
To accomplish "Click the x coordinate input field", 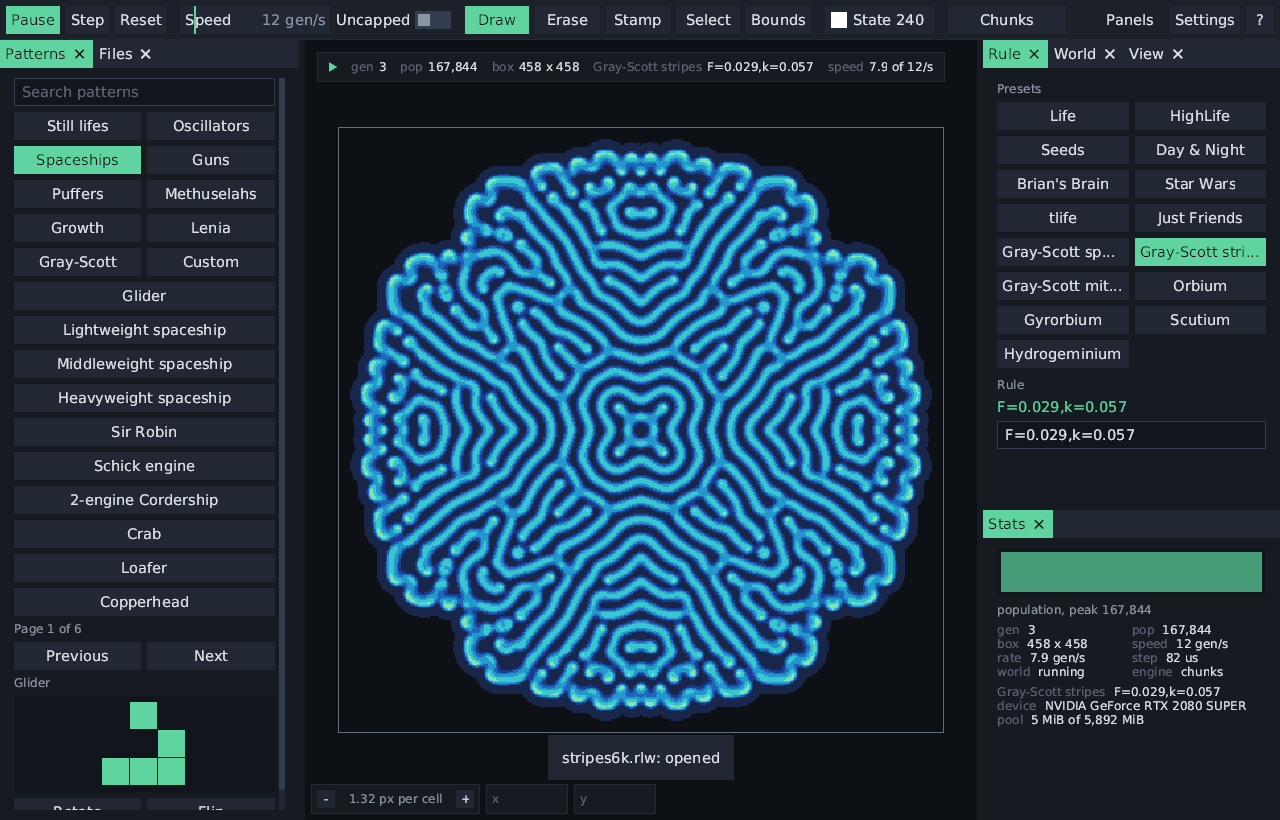I will pyautogui.click(x=527, y=799).
